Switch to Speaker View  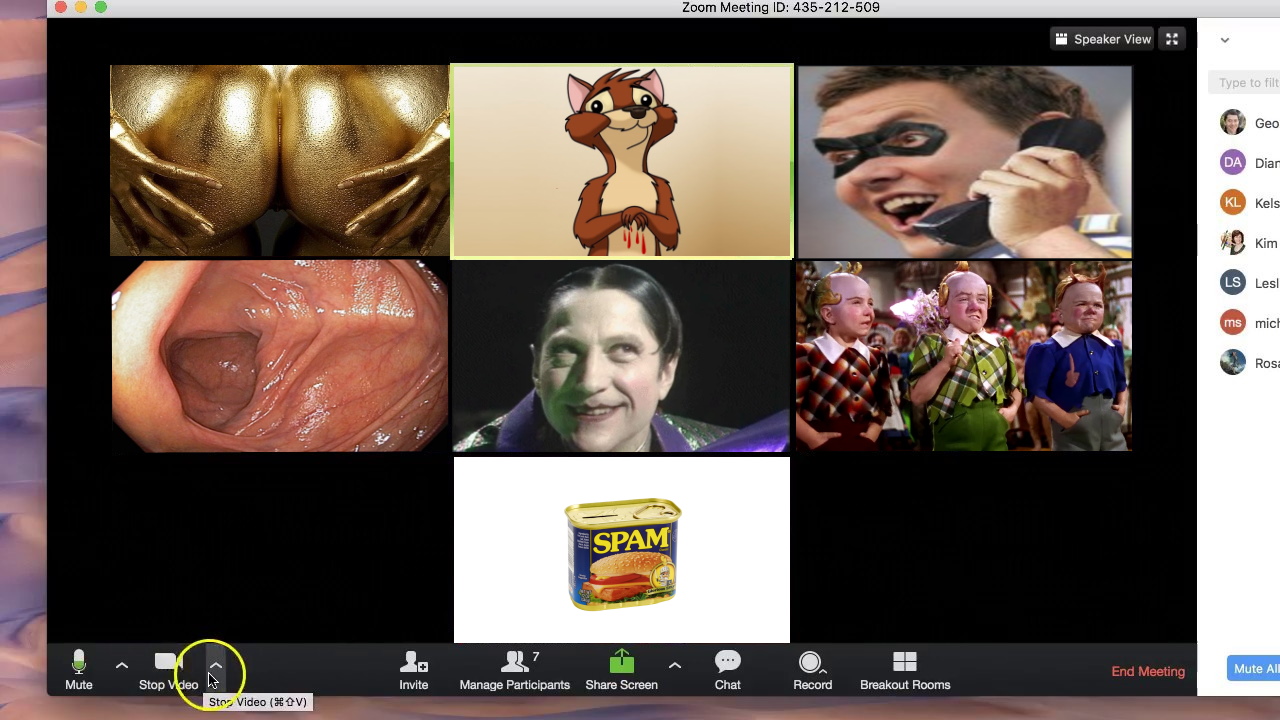pos(1102,39)
